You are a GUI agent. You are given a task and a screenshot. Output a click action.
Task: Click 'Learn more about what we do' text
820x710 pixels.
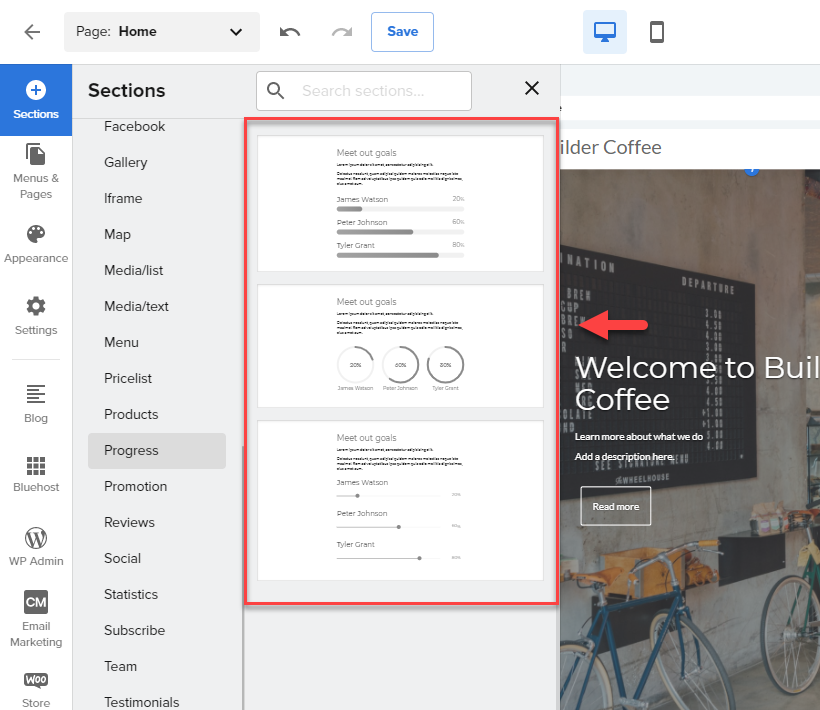point(639,437)
